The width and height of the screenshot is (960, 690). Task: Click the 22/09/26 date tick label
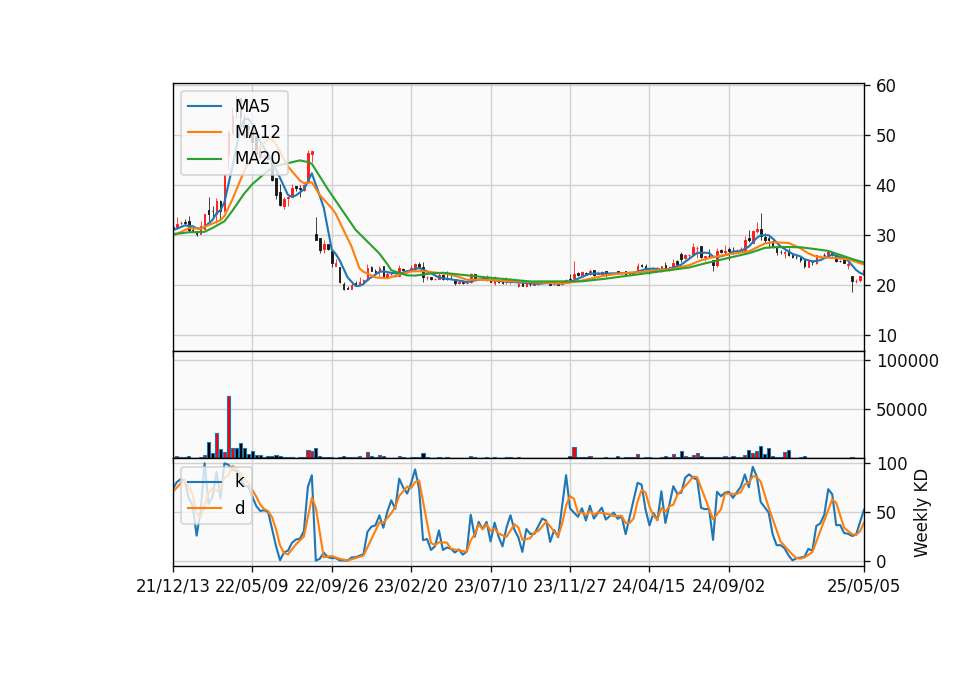tap(332, 586)
